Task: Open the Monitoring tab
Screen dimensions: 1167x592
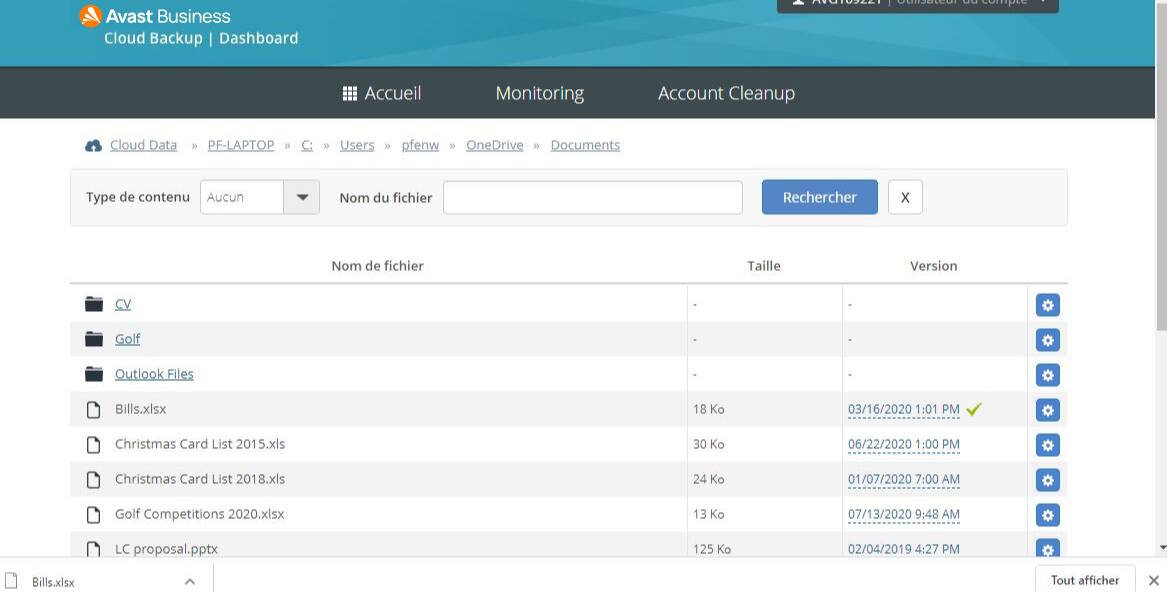Action: point(539,93)
